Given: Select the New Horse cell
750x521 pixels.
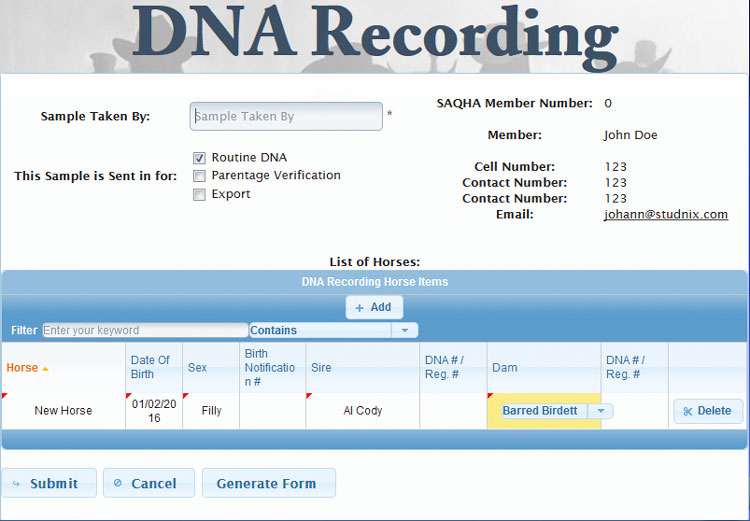Looking at the screenshot, I should (x=63, y=411).
